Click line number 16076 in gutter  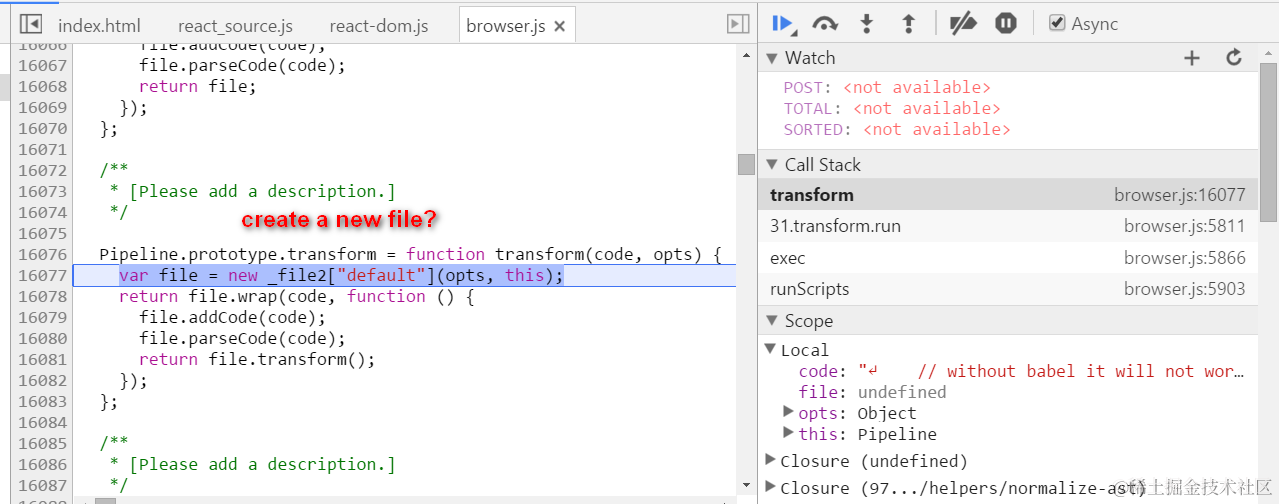[x=43, y=254]
